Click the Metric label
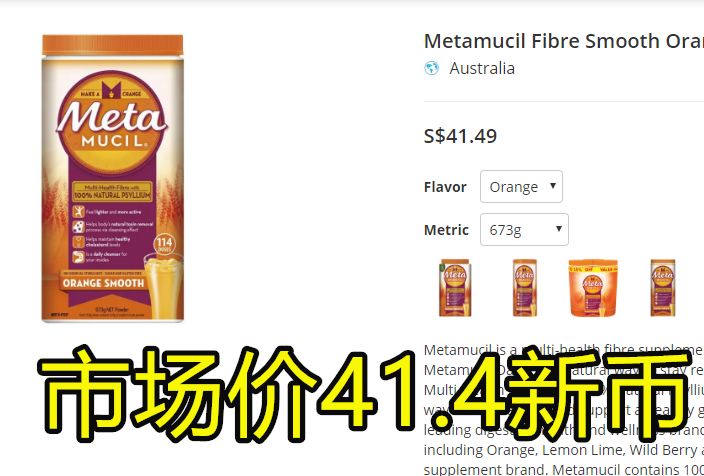 446,230
